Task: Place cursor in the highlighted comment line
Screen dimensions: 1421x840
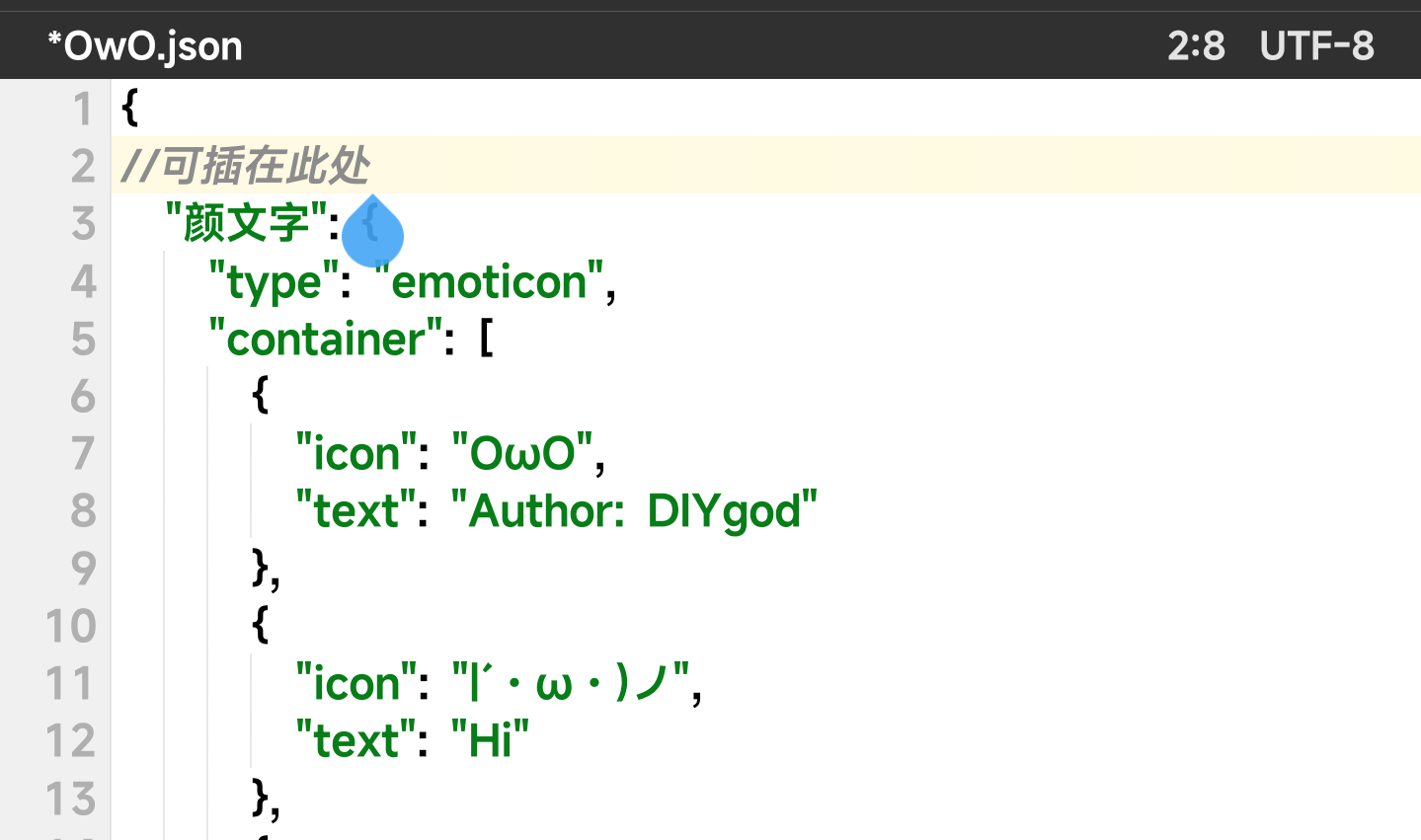Action: click(x=246, y=166)
